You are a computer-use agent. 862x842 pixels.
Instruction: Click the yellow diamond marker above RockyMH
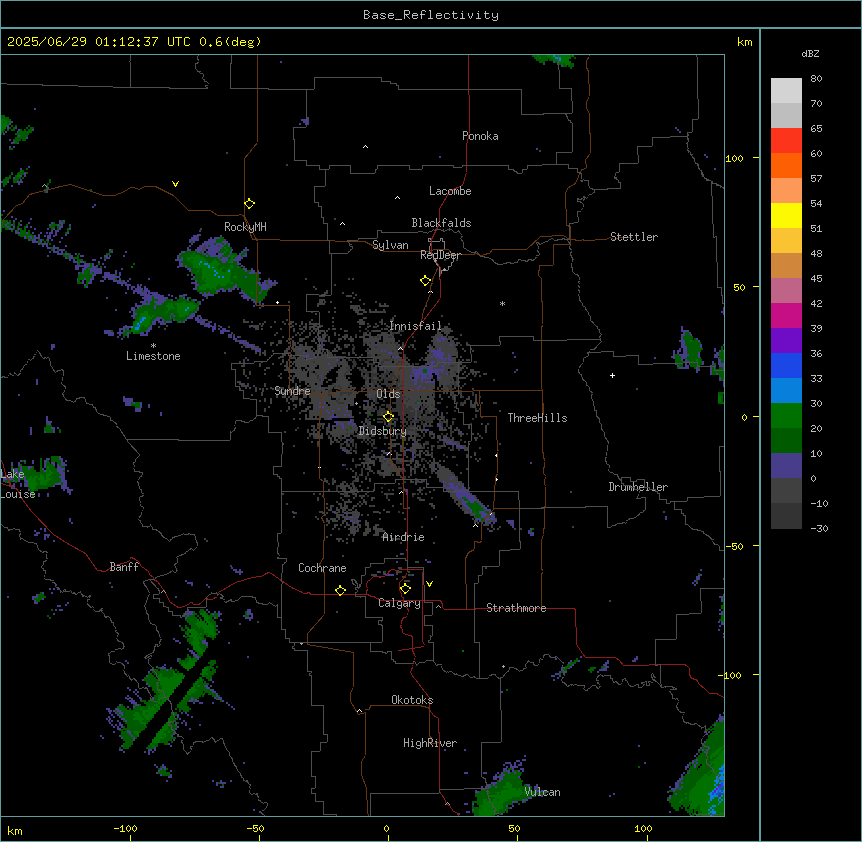coord(249,204)
